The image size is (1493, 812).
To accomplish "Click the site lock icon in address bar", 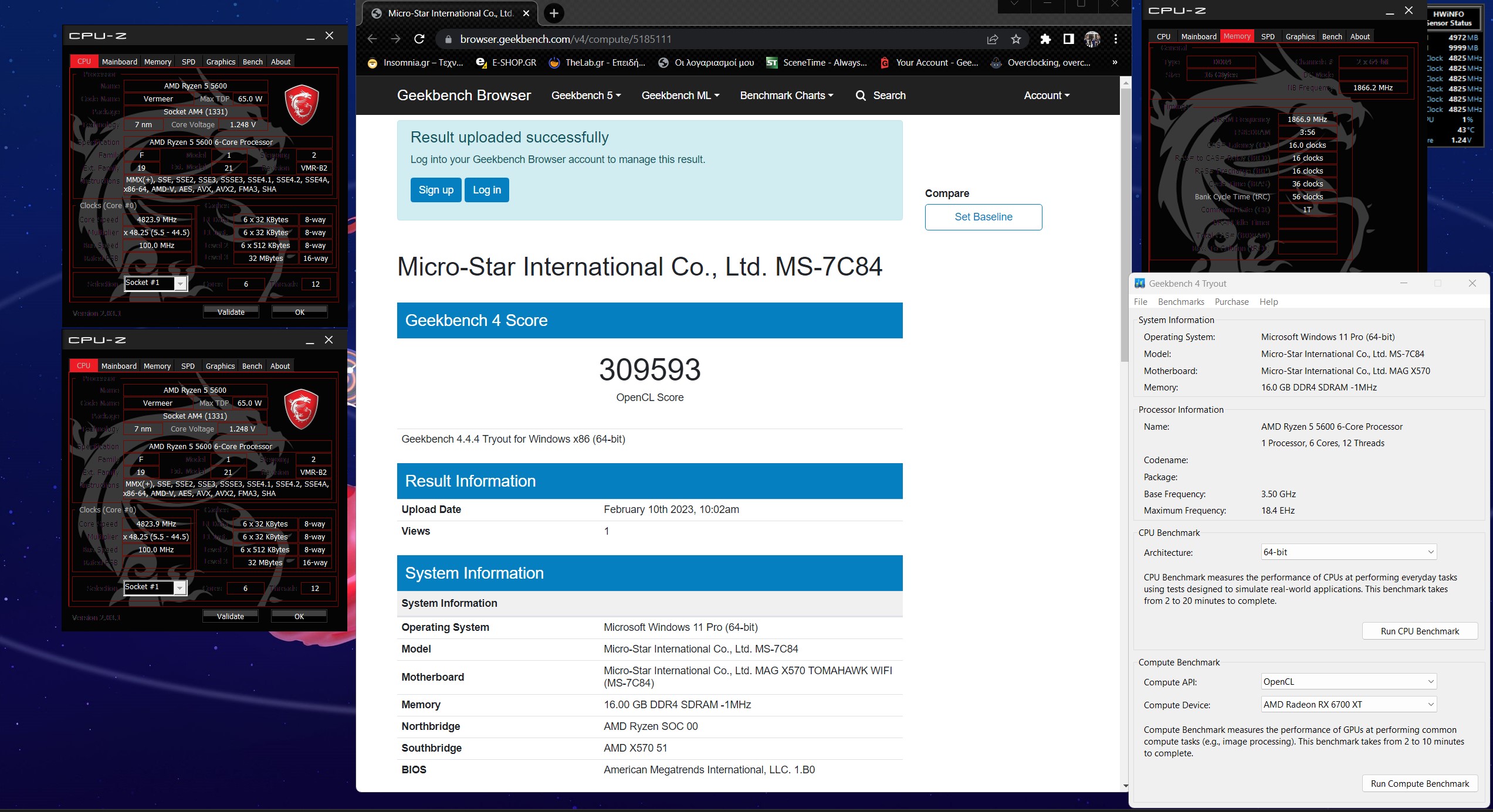I will pos(449,39).
